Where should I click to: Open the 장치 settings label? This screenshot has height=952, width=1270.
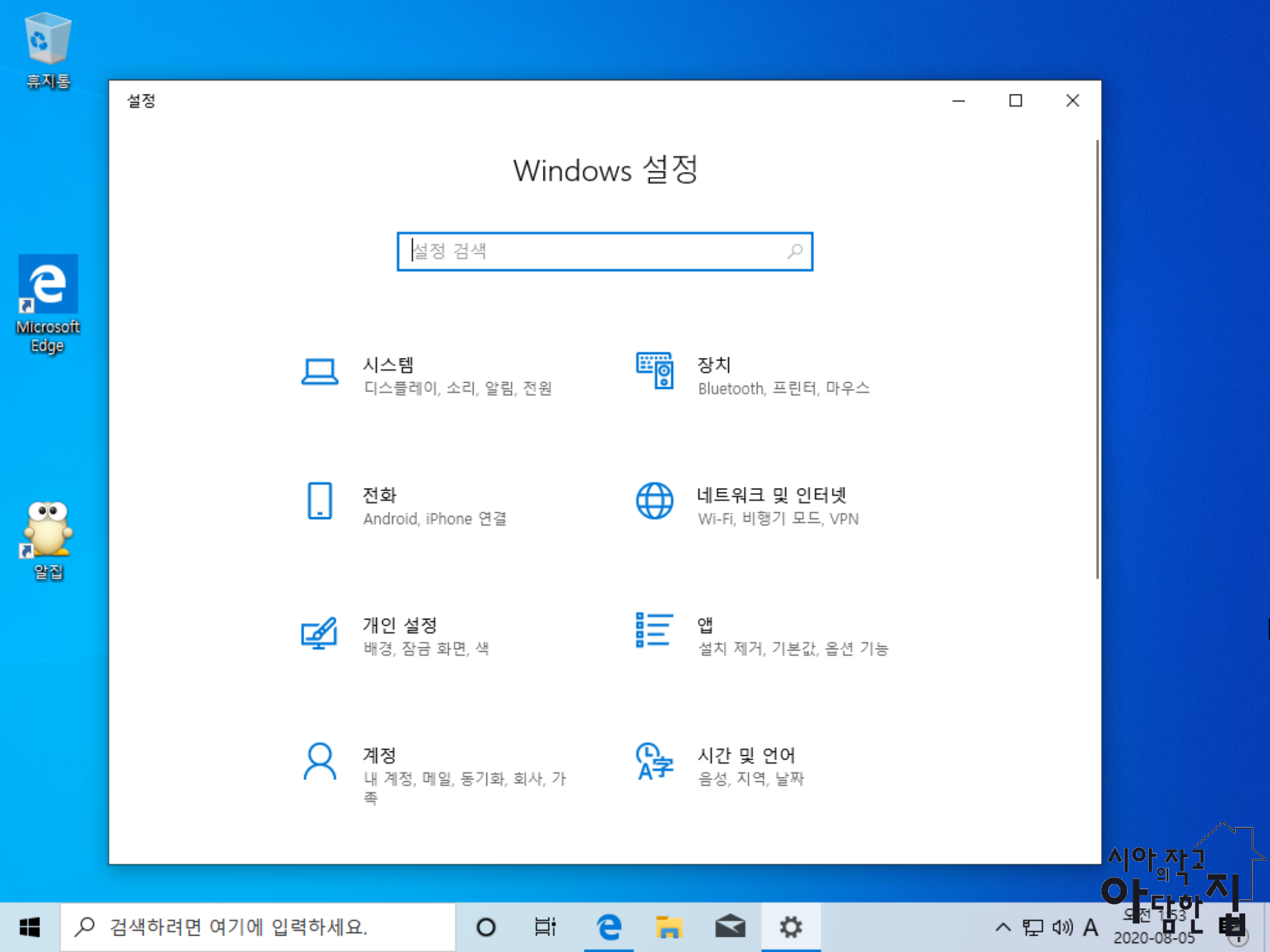[714, 364]
